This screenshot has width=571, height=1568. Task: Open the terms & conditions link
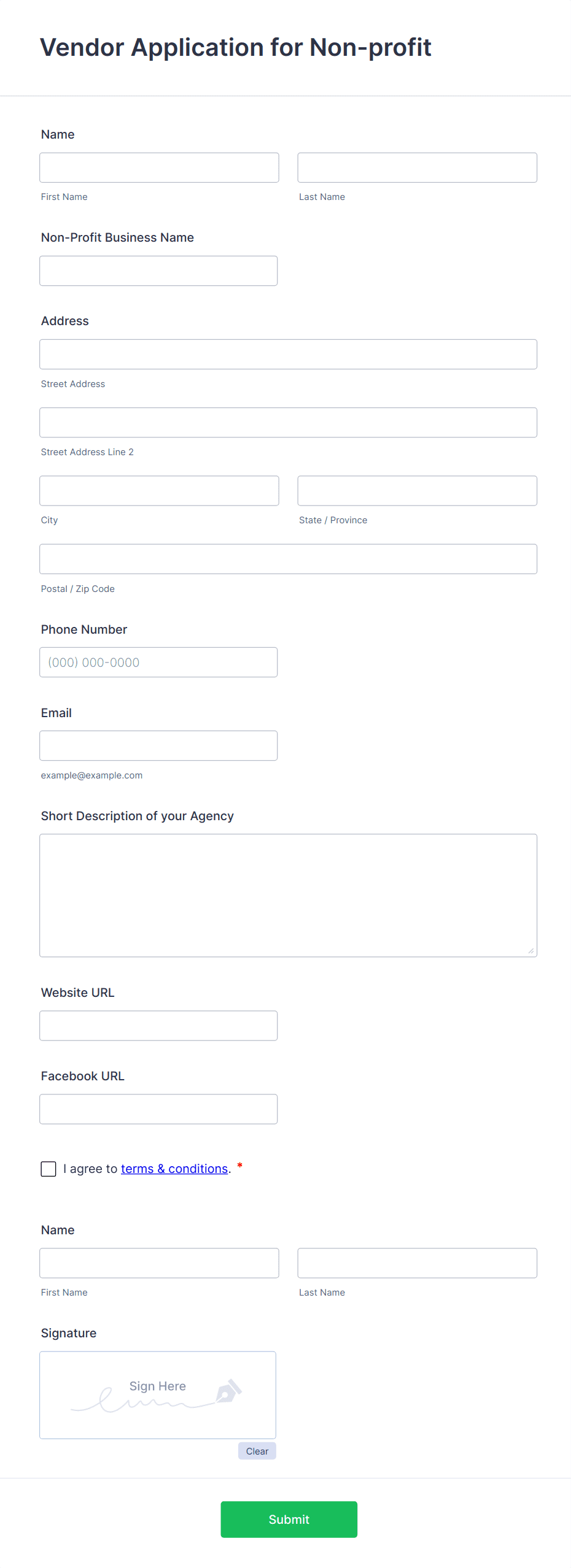(x=174, y=1168)
